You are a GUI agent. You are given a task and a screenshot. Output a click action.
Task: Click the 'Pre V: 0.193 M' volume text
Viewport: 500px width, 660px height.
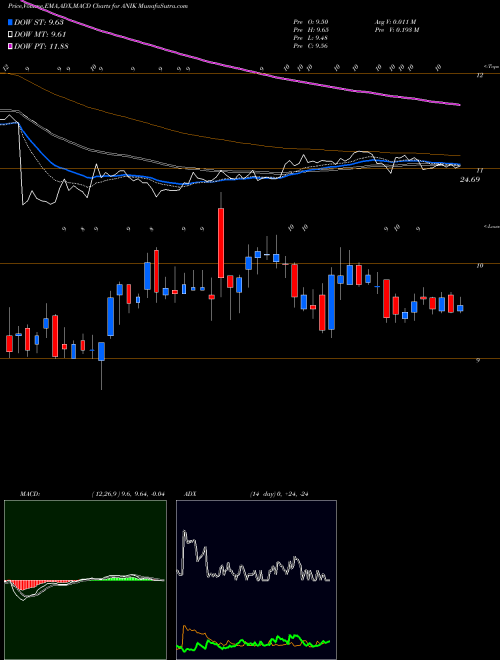coord(396,30)
